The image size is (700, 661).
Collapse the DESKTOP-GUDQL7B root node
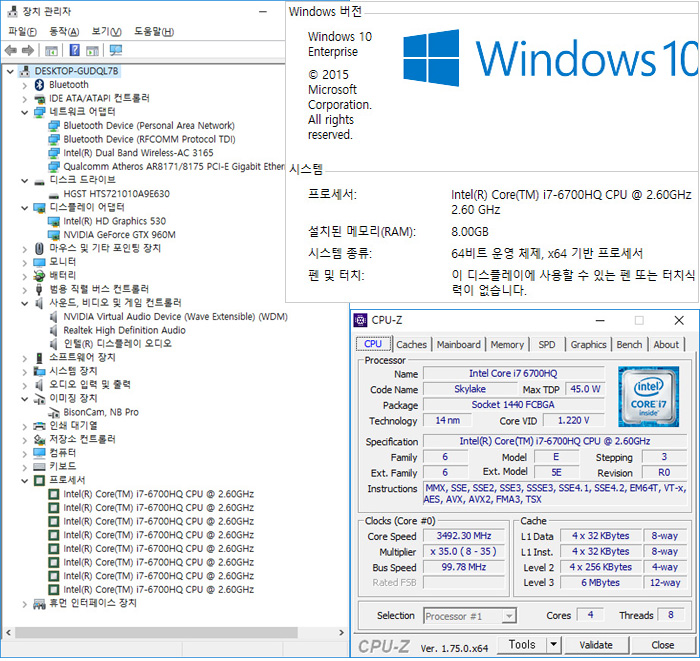(x=10, y=71)
